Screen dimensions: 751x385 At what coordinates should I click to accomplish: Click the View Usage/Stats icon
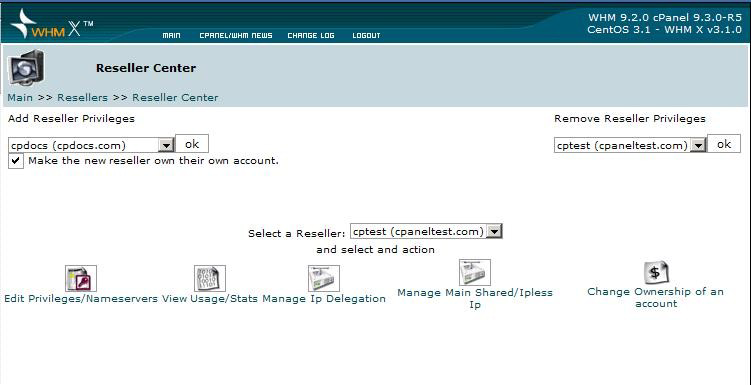pos(209,279)
